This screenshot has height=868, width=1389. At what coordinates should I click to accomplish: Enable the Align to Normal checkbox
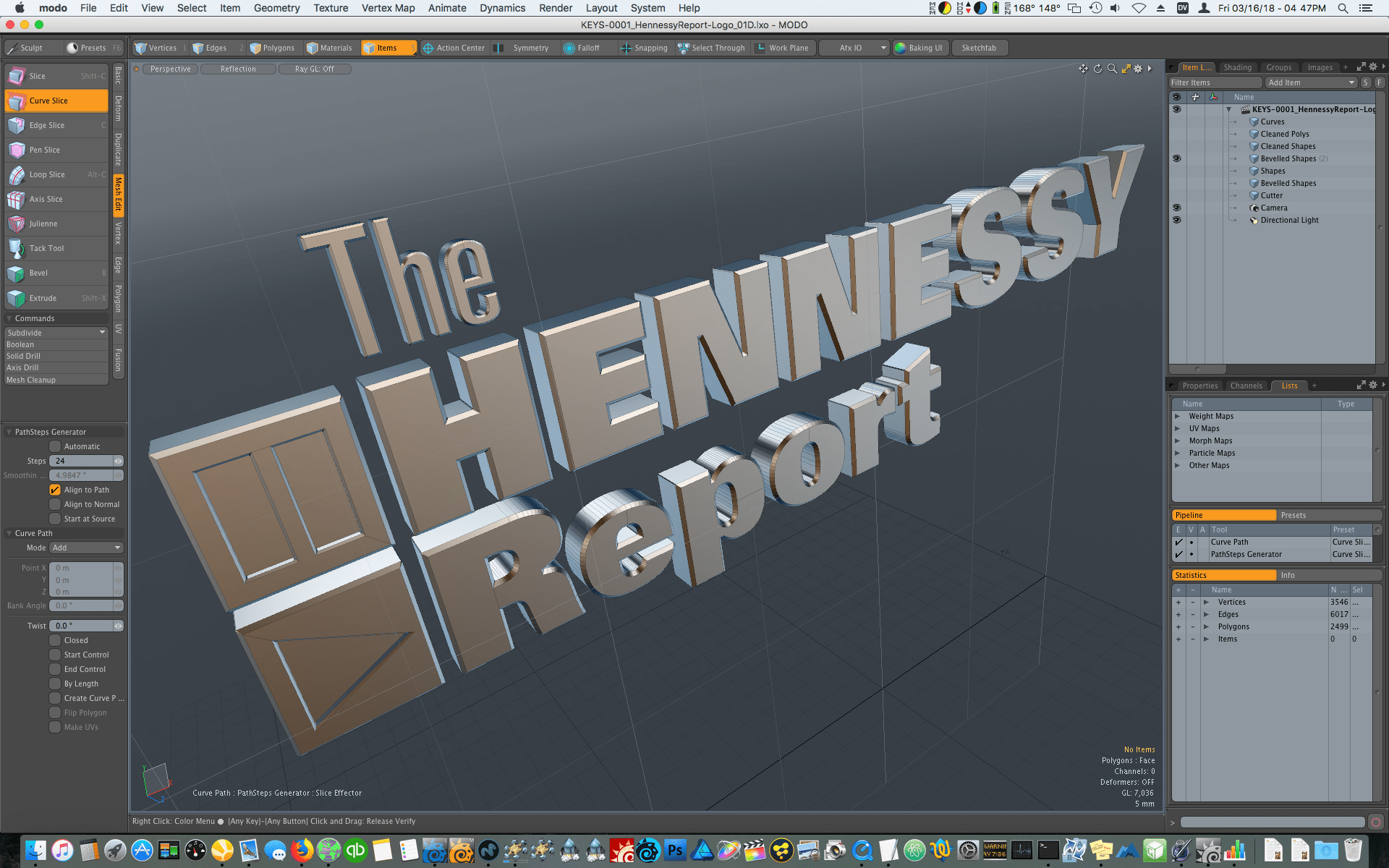56,504
